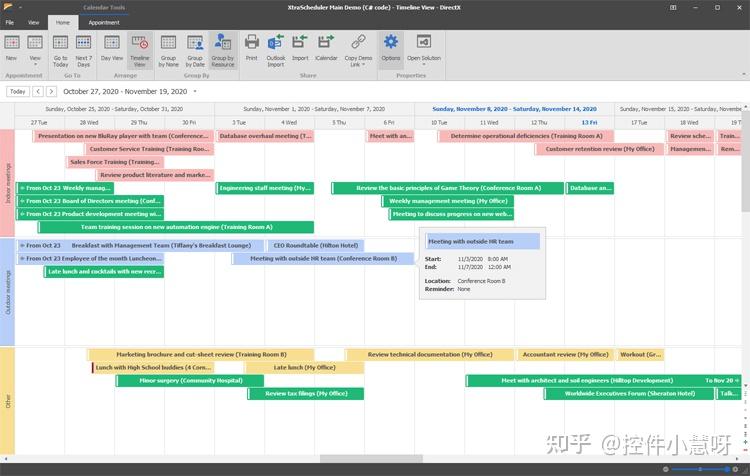
Task: Go to the next date range arrow
Action: [x=51, y=91]
